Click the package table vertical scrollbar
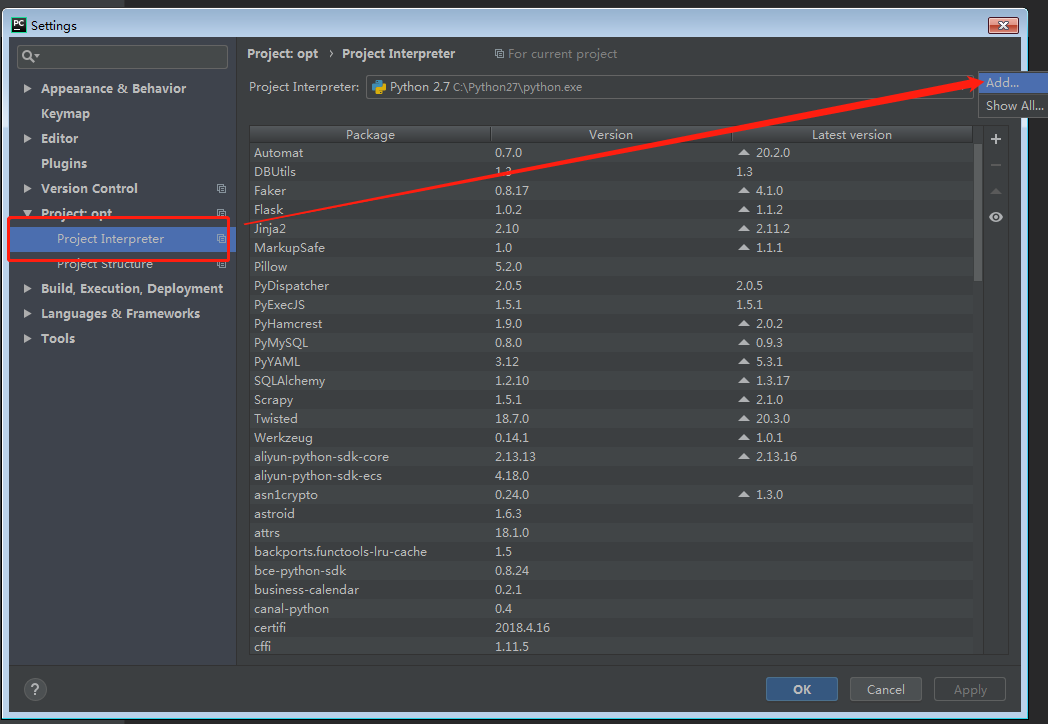 (978, 212)
